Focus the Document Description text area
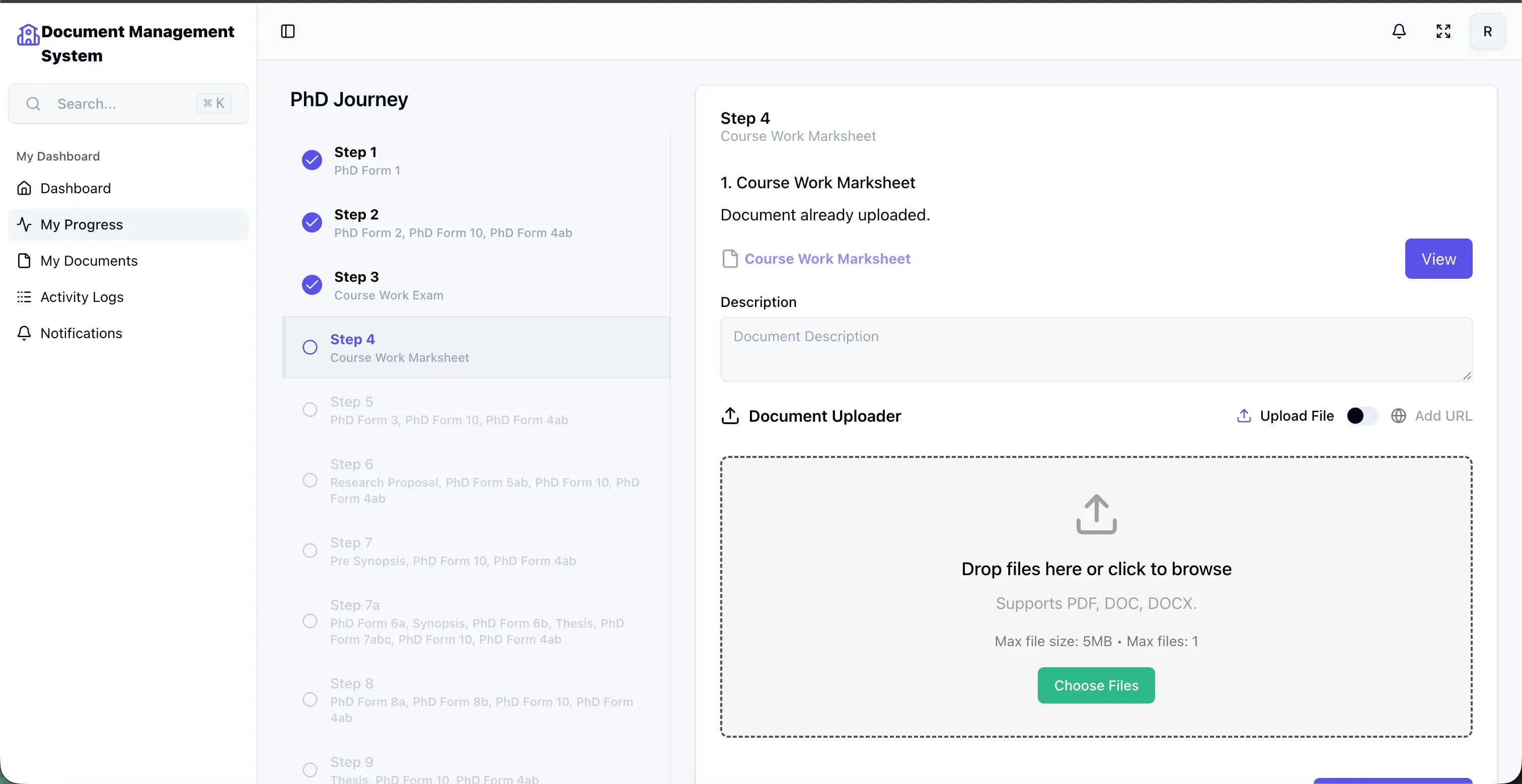 pos(1095,349)
